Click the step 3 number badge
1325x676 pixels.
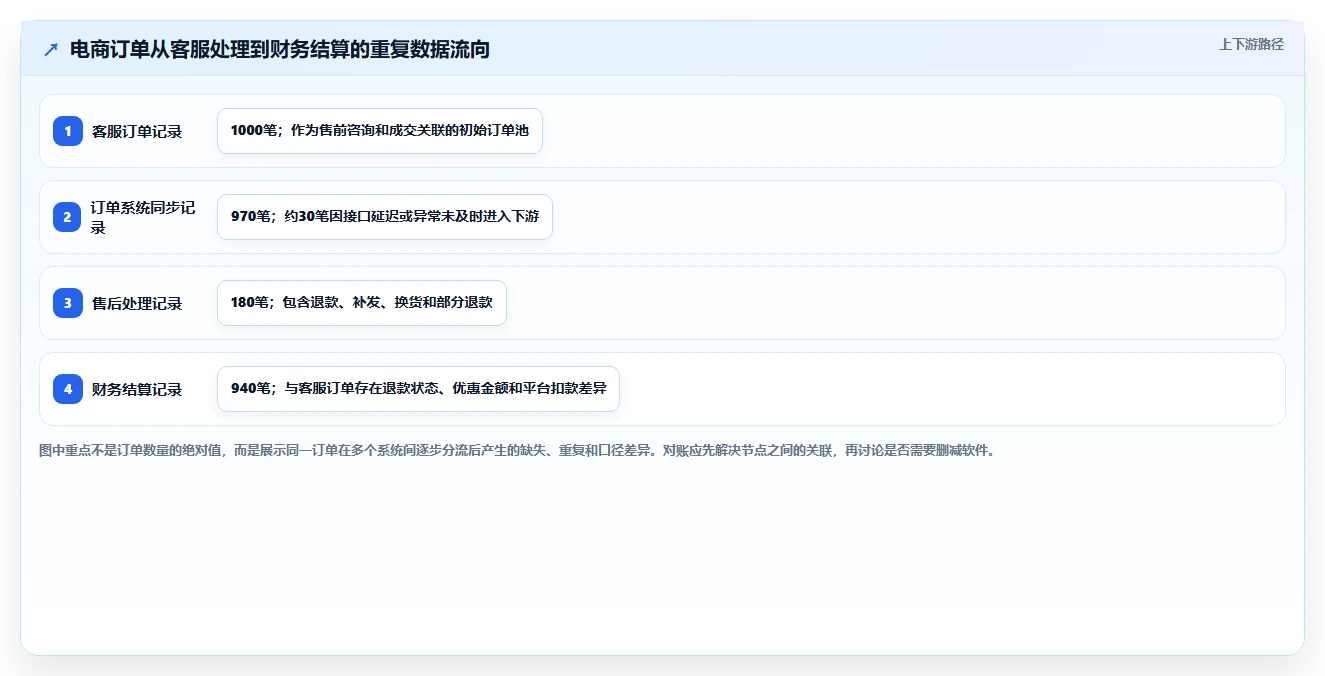[x=68, y=303]
